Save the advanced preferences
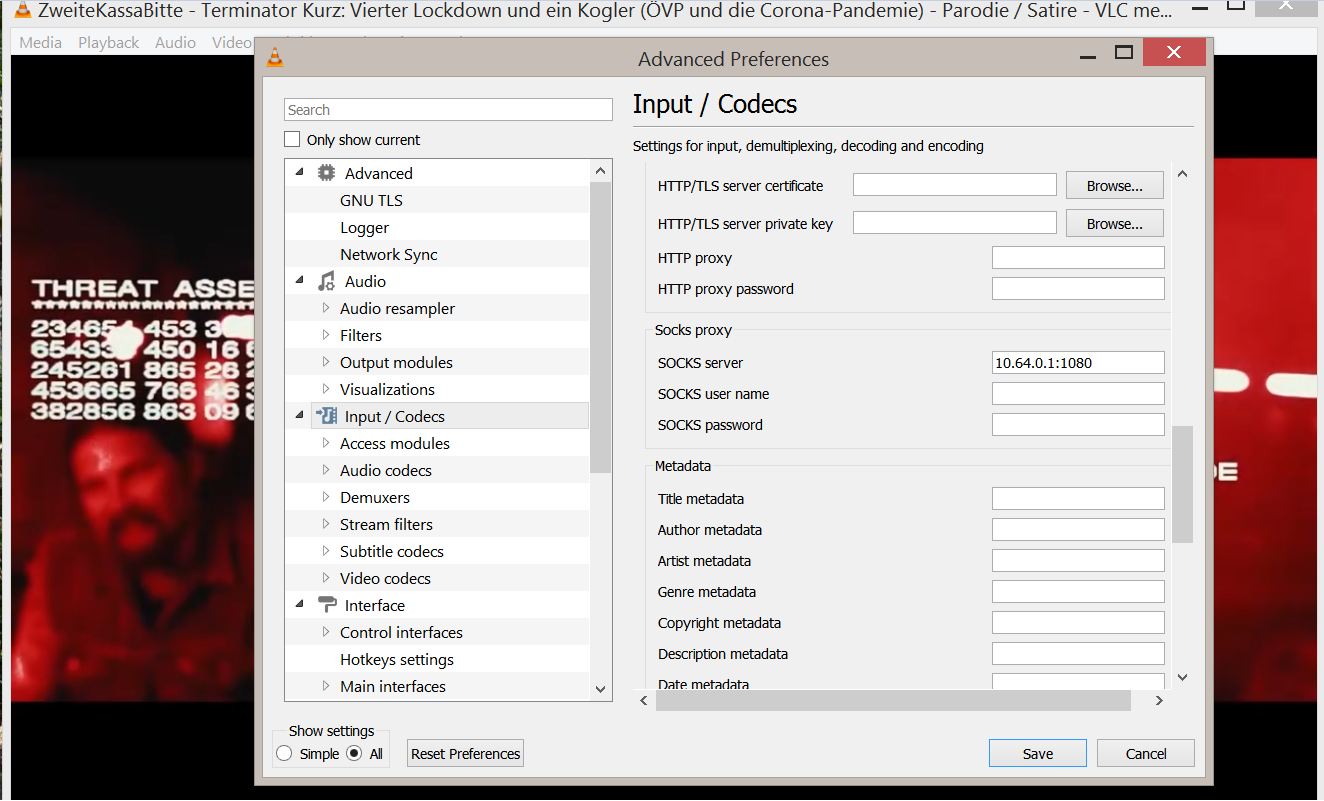 [x=1038, y=753]
